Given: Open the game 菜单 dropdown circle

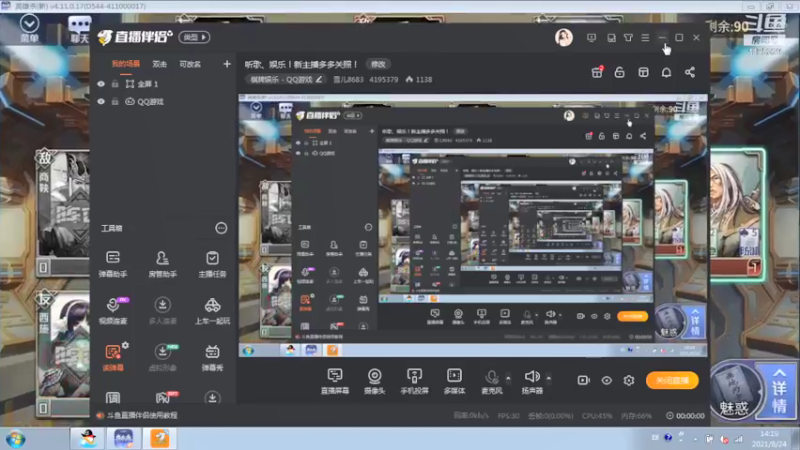Looking at the screenshot, I should [x=29, y=23].
